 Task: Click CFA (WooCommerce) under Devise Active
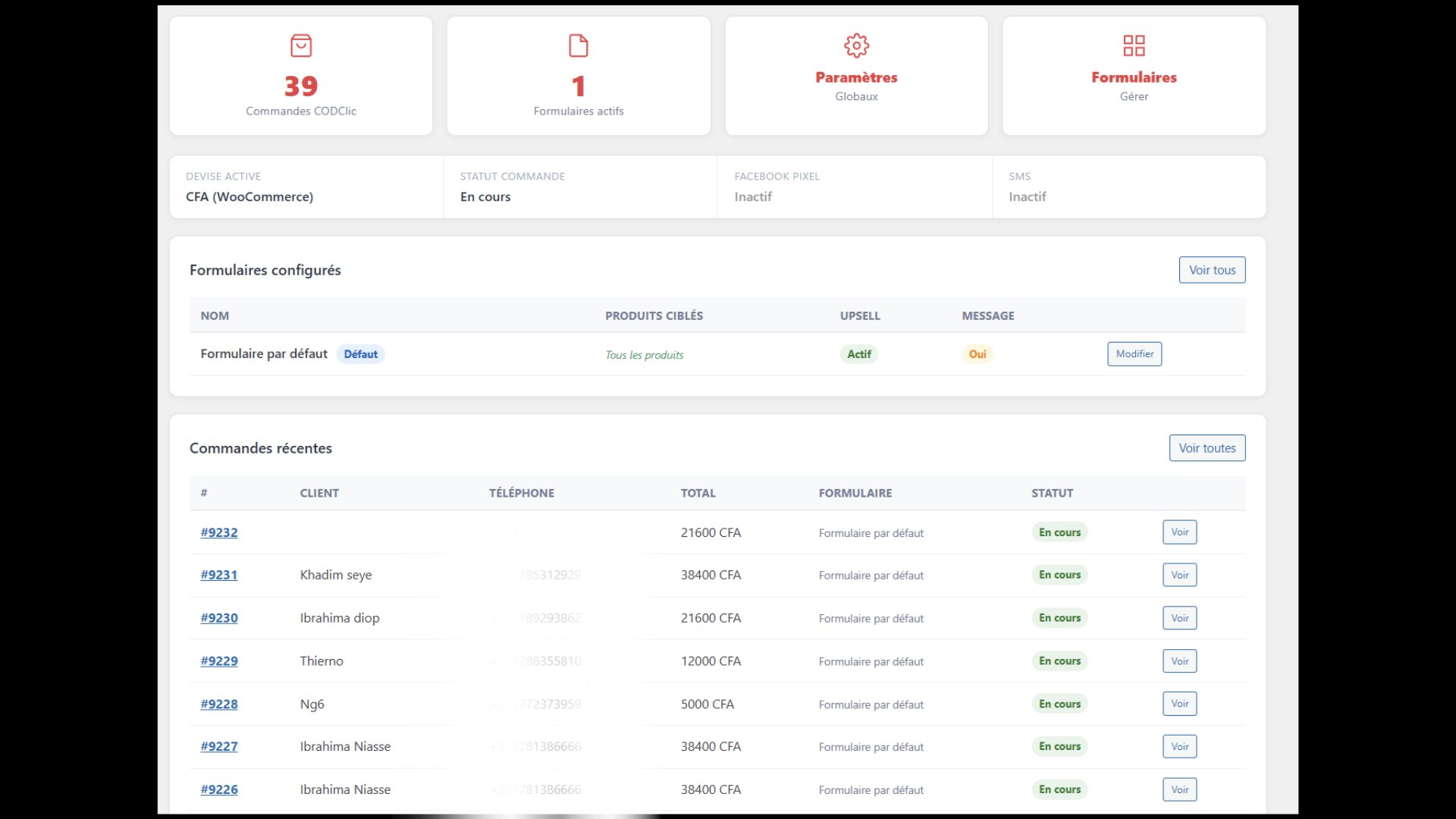coord(249,196)
